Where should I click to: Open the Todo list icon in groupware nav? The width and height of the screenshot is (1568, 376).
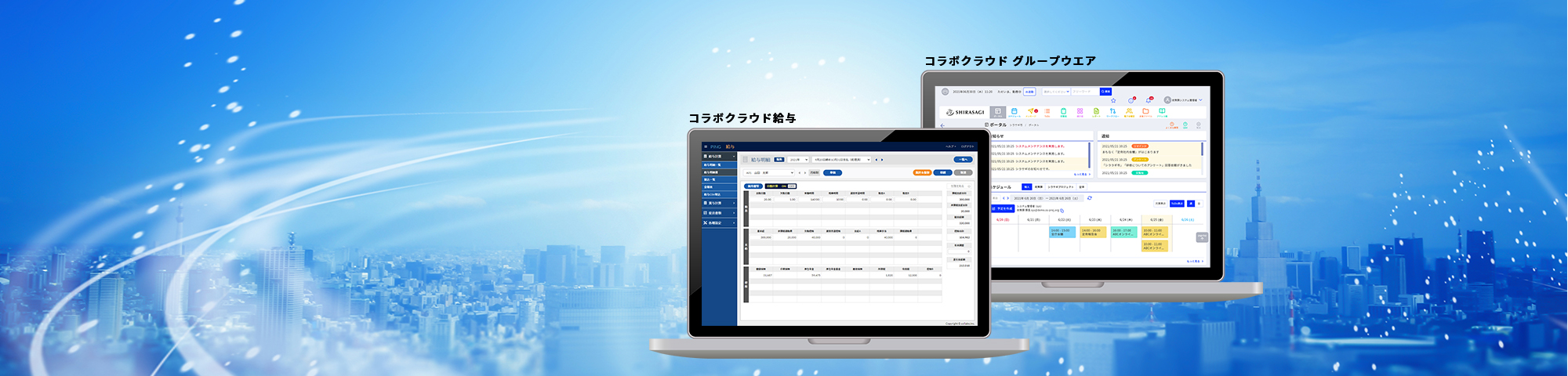pyautogui.click(x=1047, y=112)
